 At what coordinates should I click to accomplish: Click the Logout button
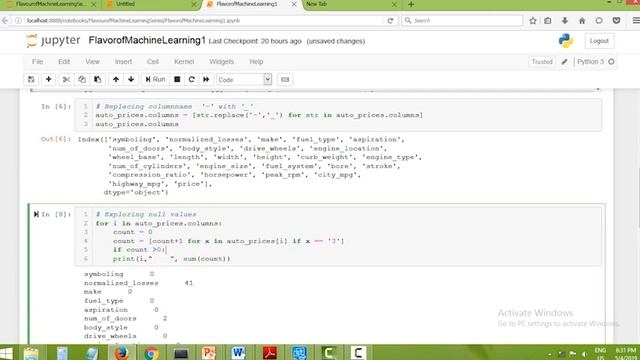point(599,41)
